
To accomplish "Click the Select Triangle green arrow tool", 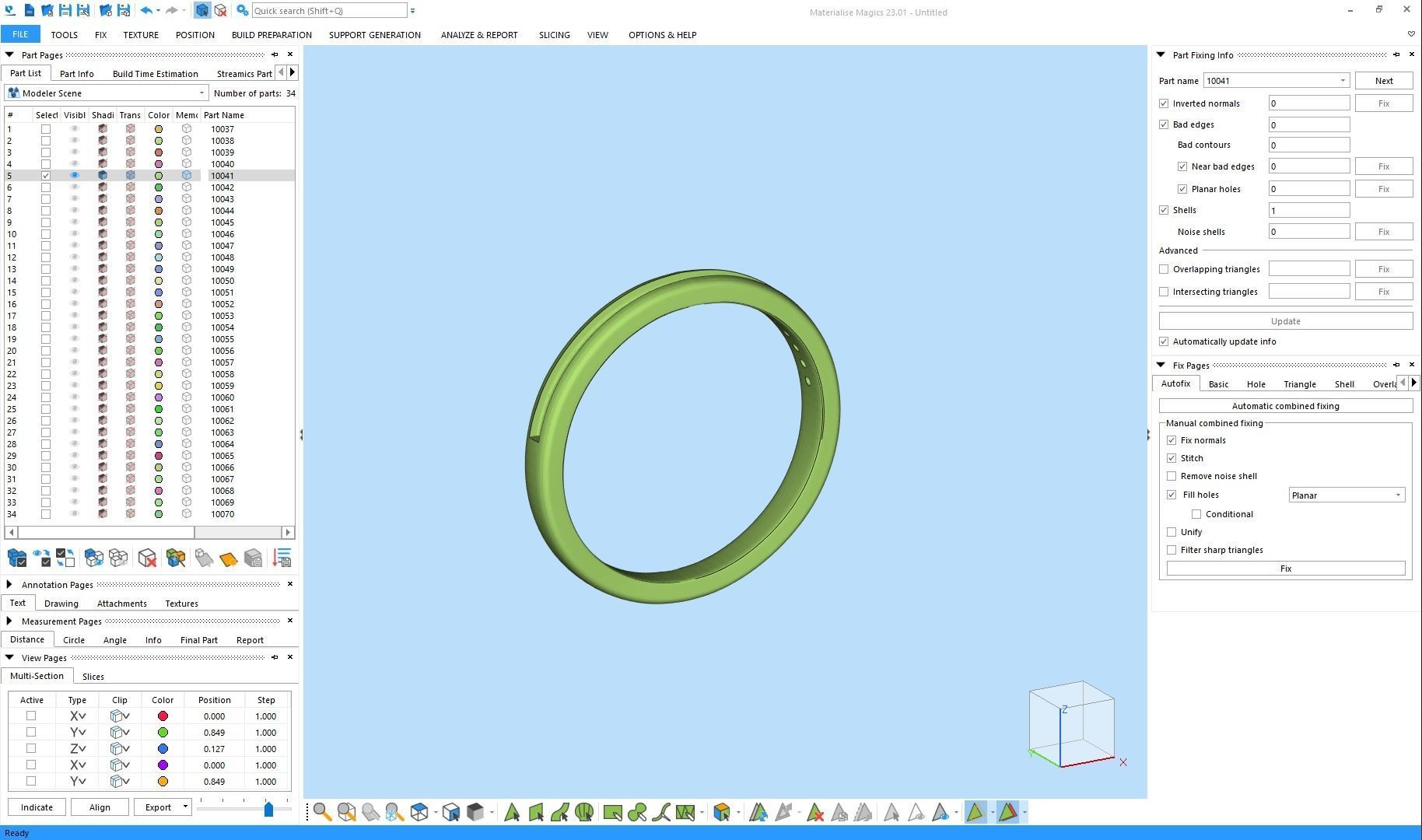I will click(512, 813).
